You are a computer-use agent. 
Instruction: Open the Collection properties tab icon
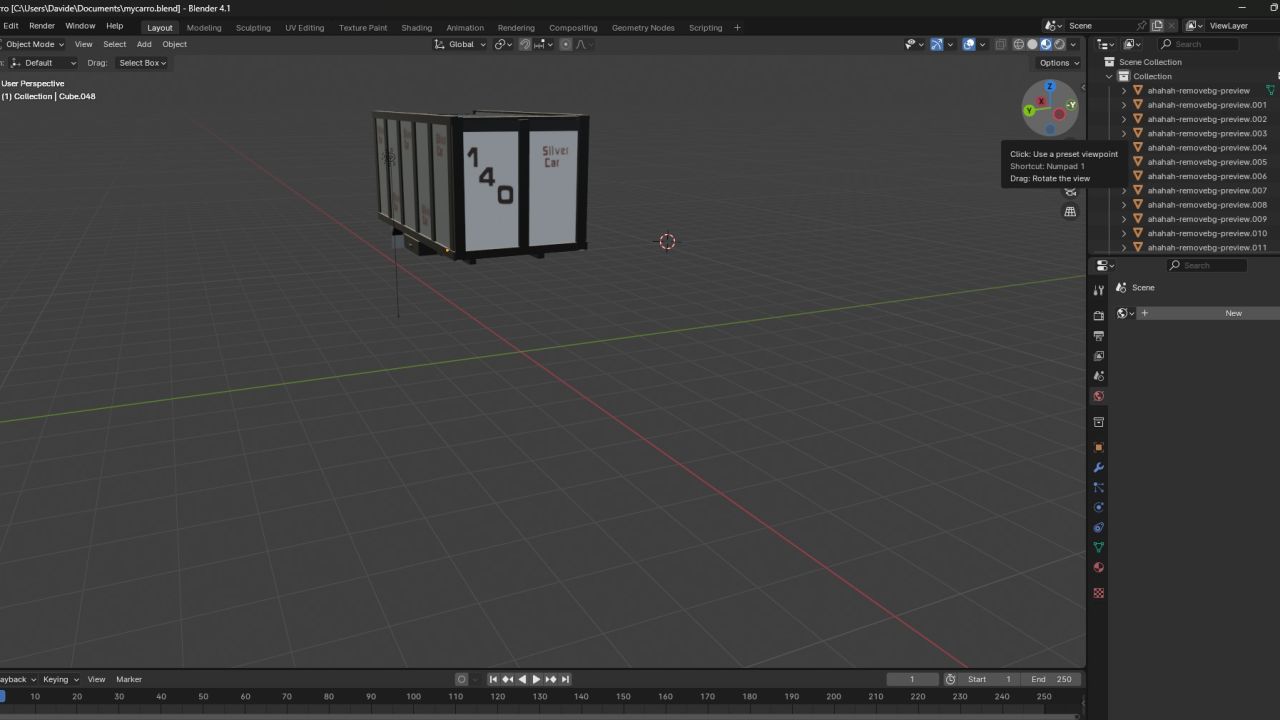[x=1098, y=422]
